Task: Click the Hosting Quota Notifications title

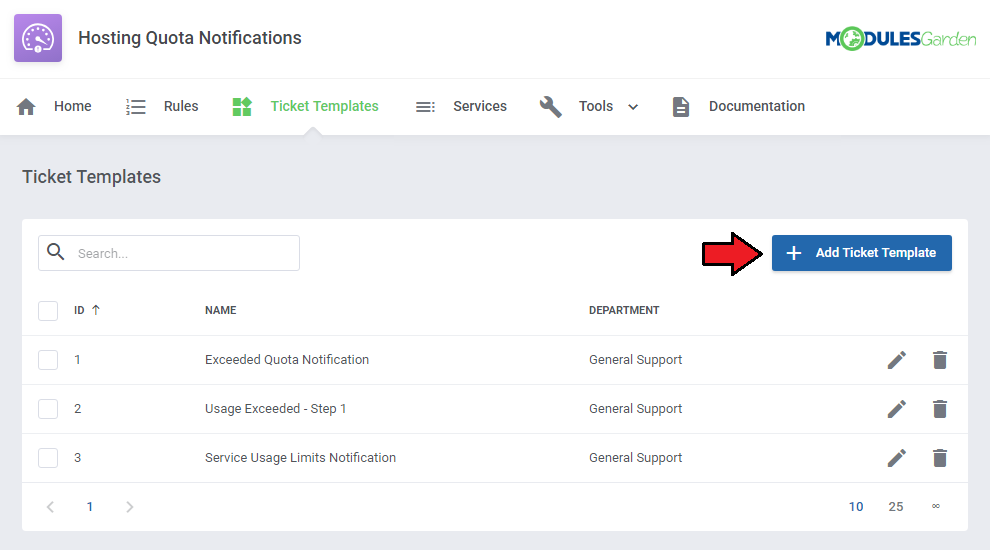Action: 189,38
